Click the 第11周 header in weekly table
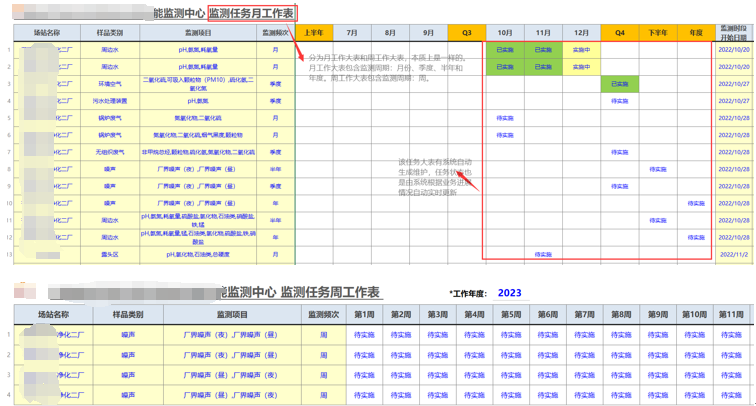The image size is (756, 406). pos(730,314)
